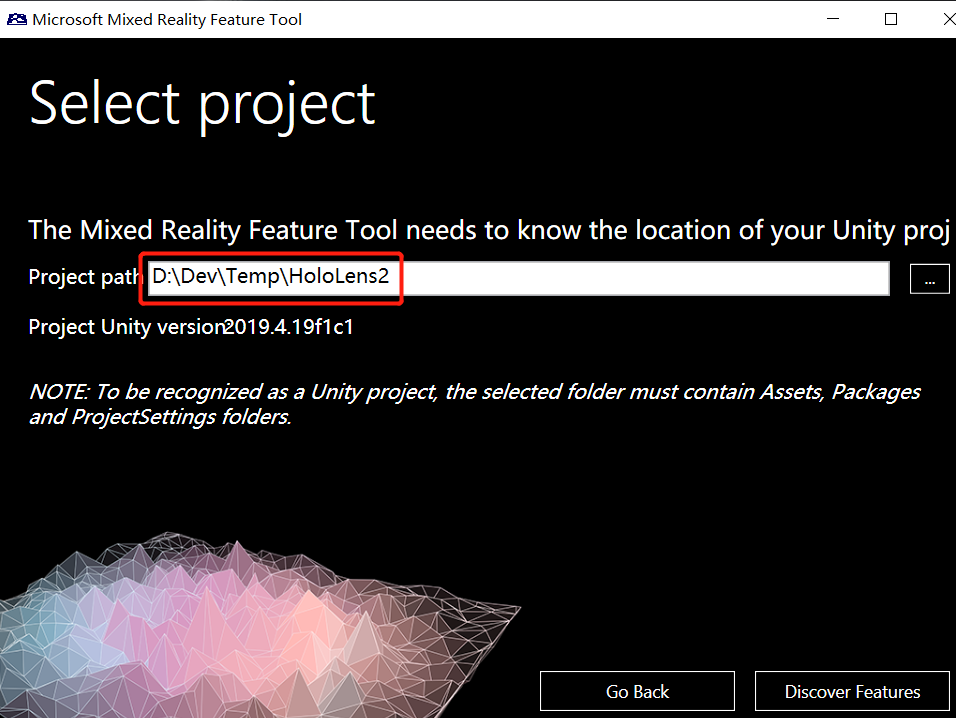Click the empty title bar area before Minimize
Viewport: 956px width, 718px height.
(x=560, y=19)
